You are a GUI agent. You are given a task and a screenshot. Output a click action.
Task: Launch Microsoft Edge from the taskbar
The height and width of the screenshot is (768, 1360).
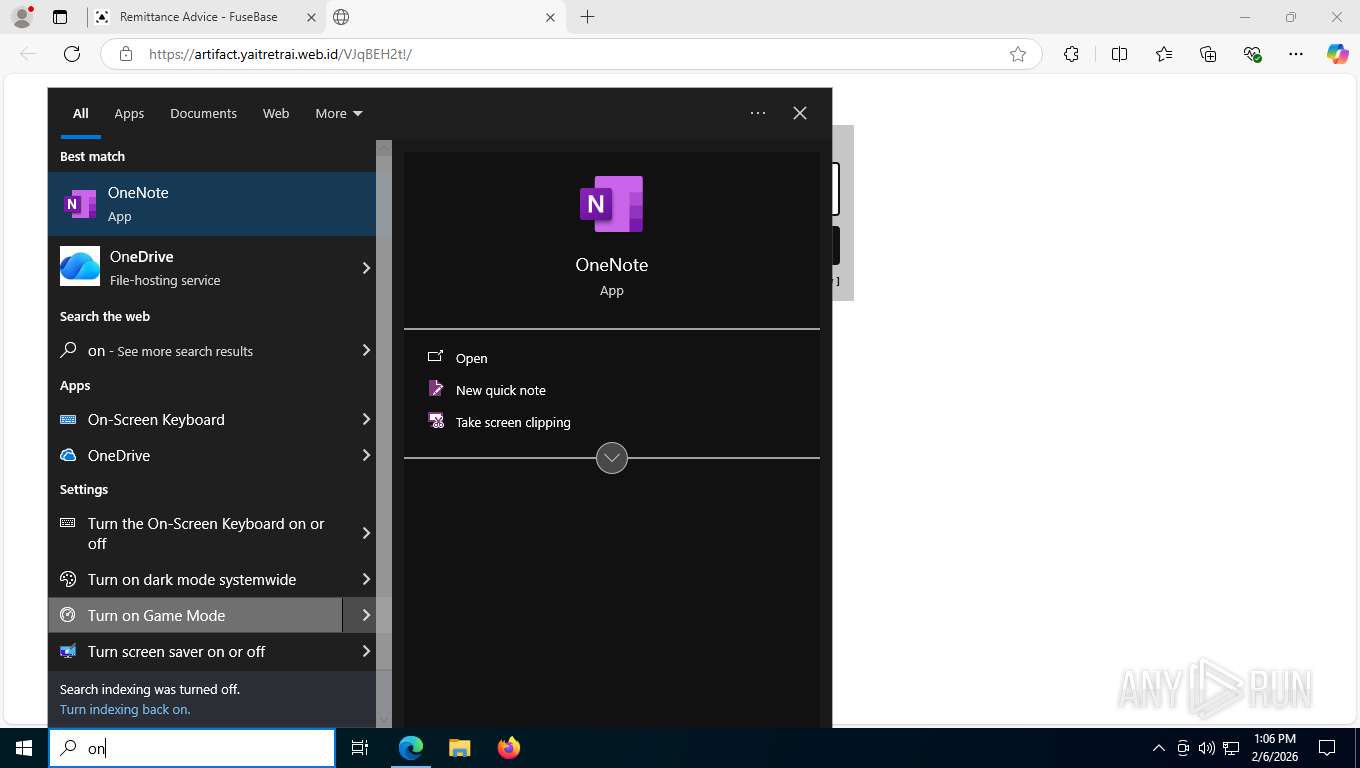[x=411, y=748]
